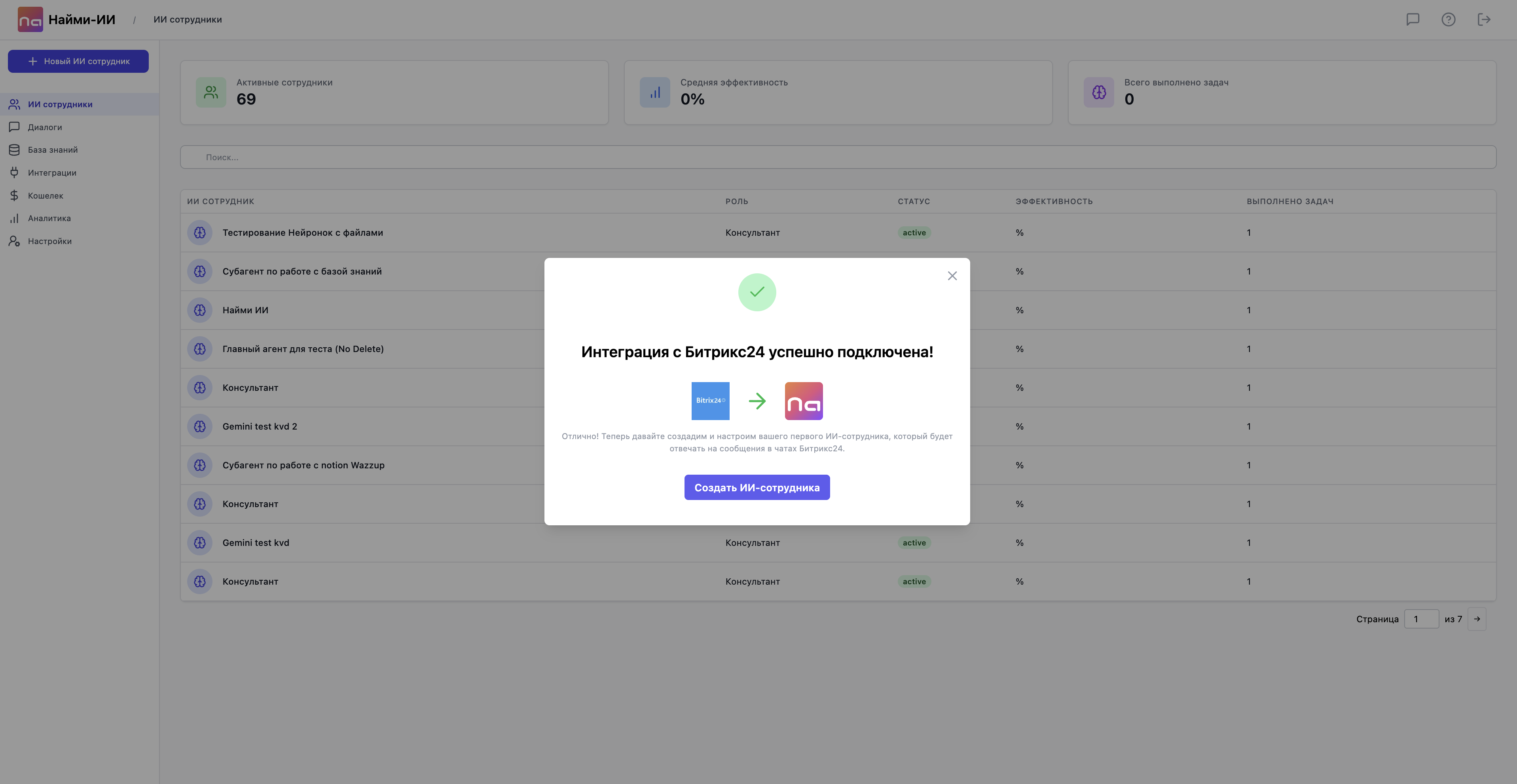Open the Аналитика section
Viewport: 1517px width, 784px height.
(x=49, y=218)
